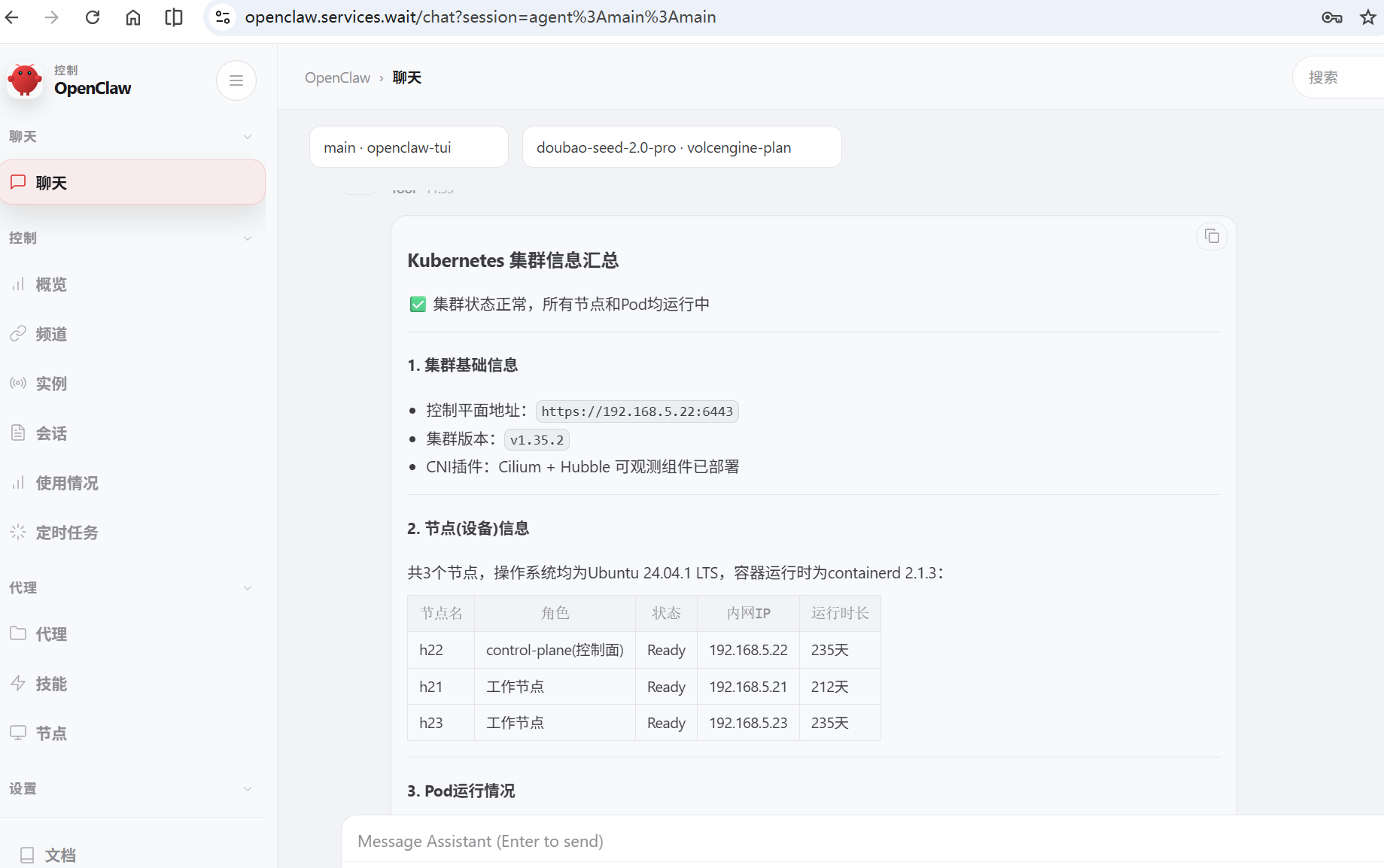Open the 节点 nodes page
The image size is (1384, 868).
(x=50, y=733)
